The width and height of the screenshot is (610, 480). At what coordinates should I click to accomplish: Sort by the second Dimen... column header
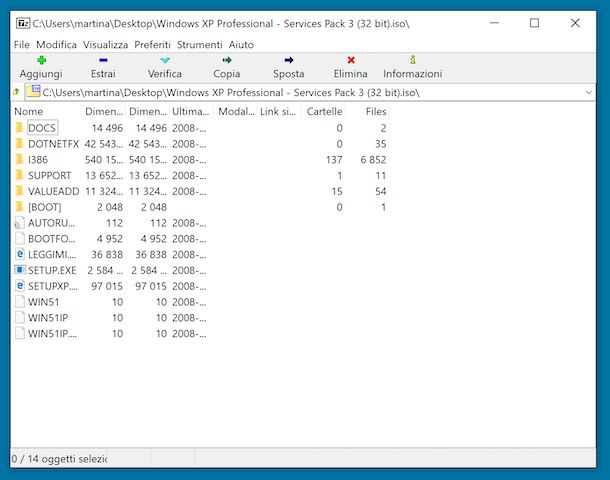coord(147,112)
